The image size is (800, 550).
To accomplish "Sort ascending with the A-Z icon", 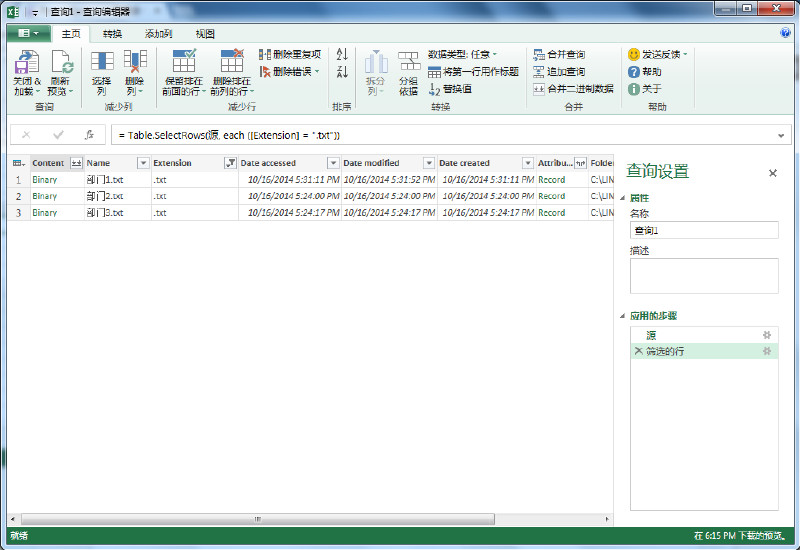I will point(342,54).
